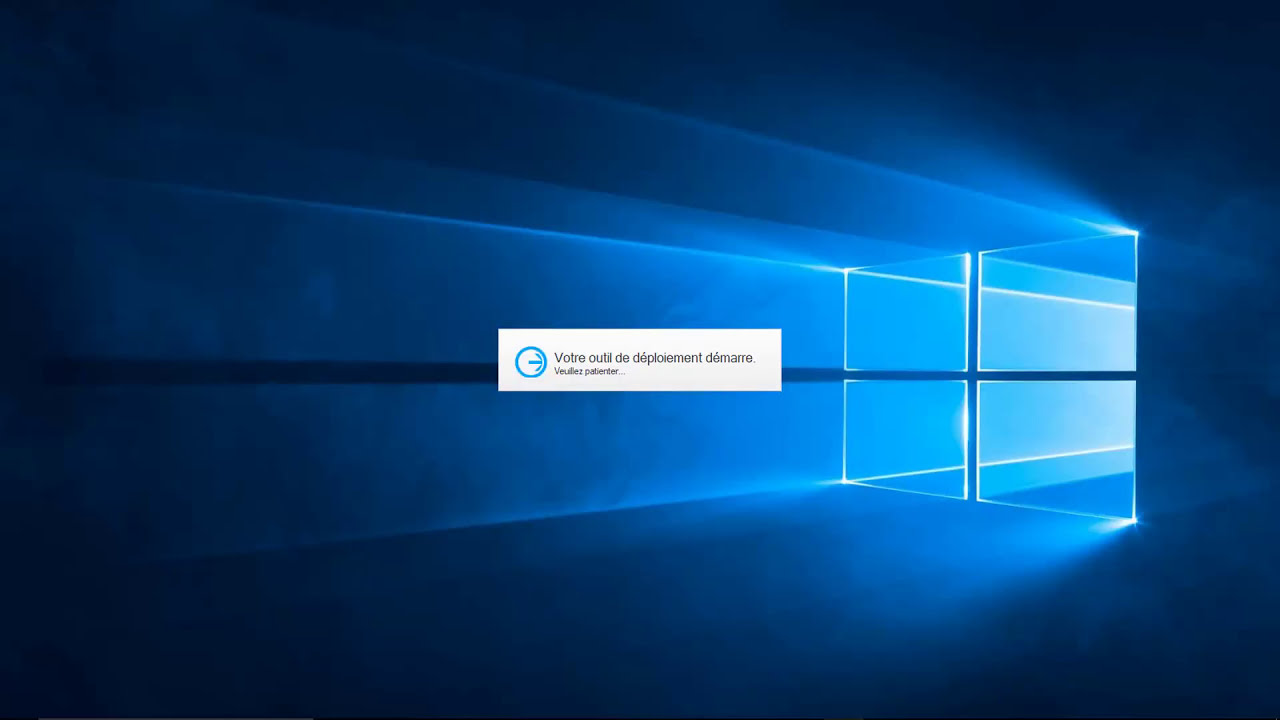Click the "Veuillez patienter..." message
Image resolution: width=1280 pixels, height=720 pixels.
point(590,371)
